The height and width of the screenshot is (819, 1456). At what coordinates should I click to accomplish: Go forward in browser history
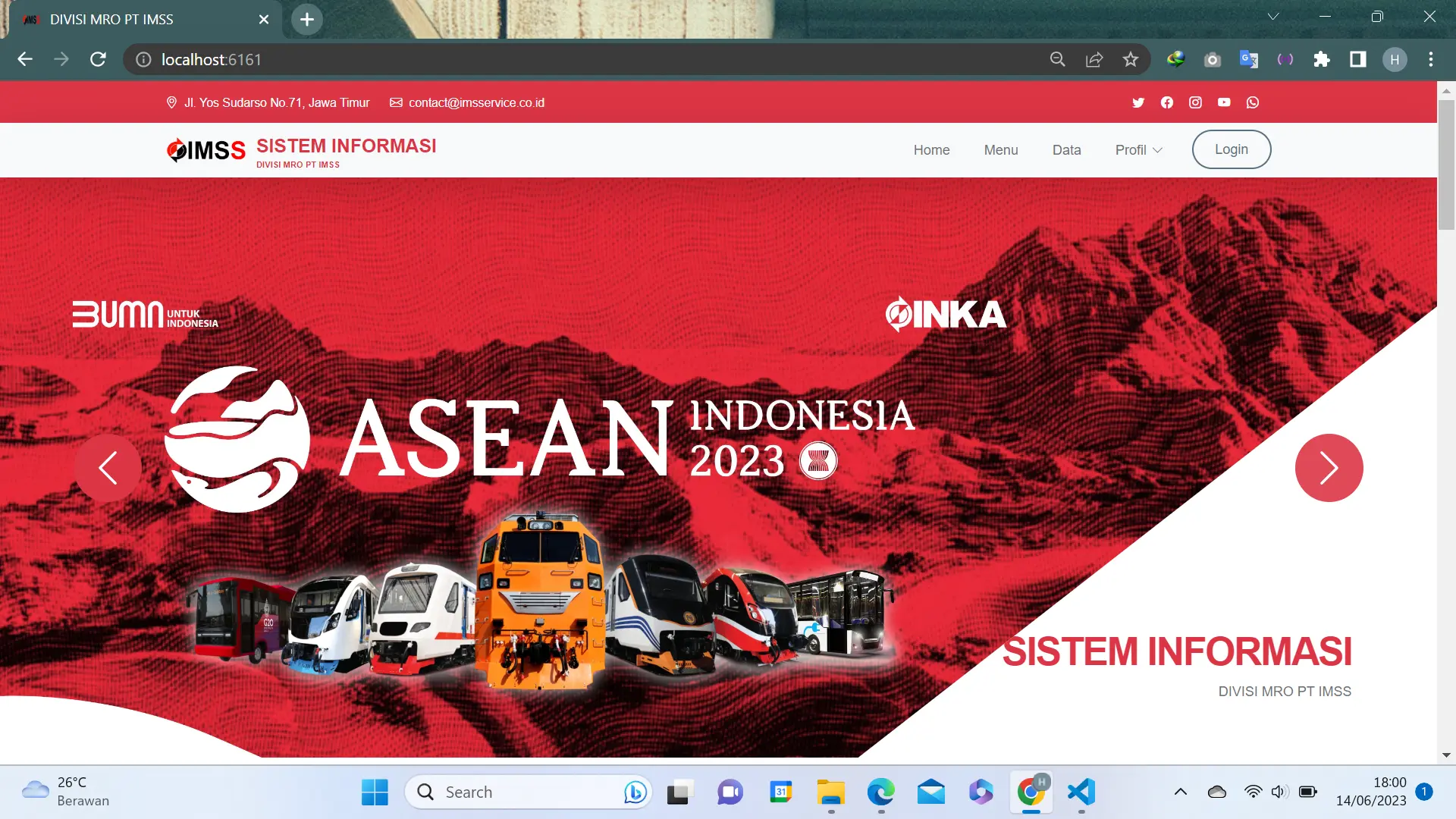pyautogui.click(x=61, y=59)
